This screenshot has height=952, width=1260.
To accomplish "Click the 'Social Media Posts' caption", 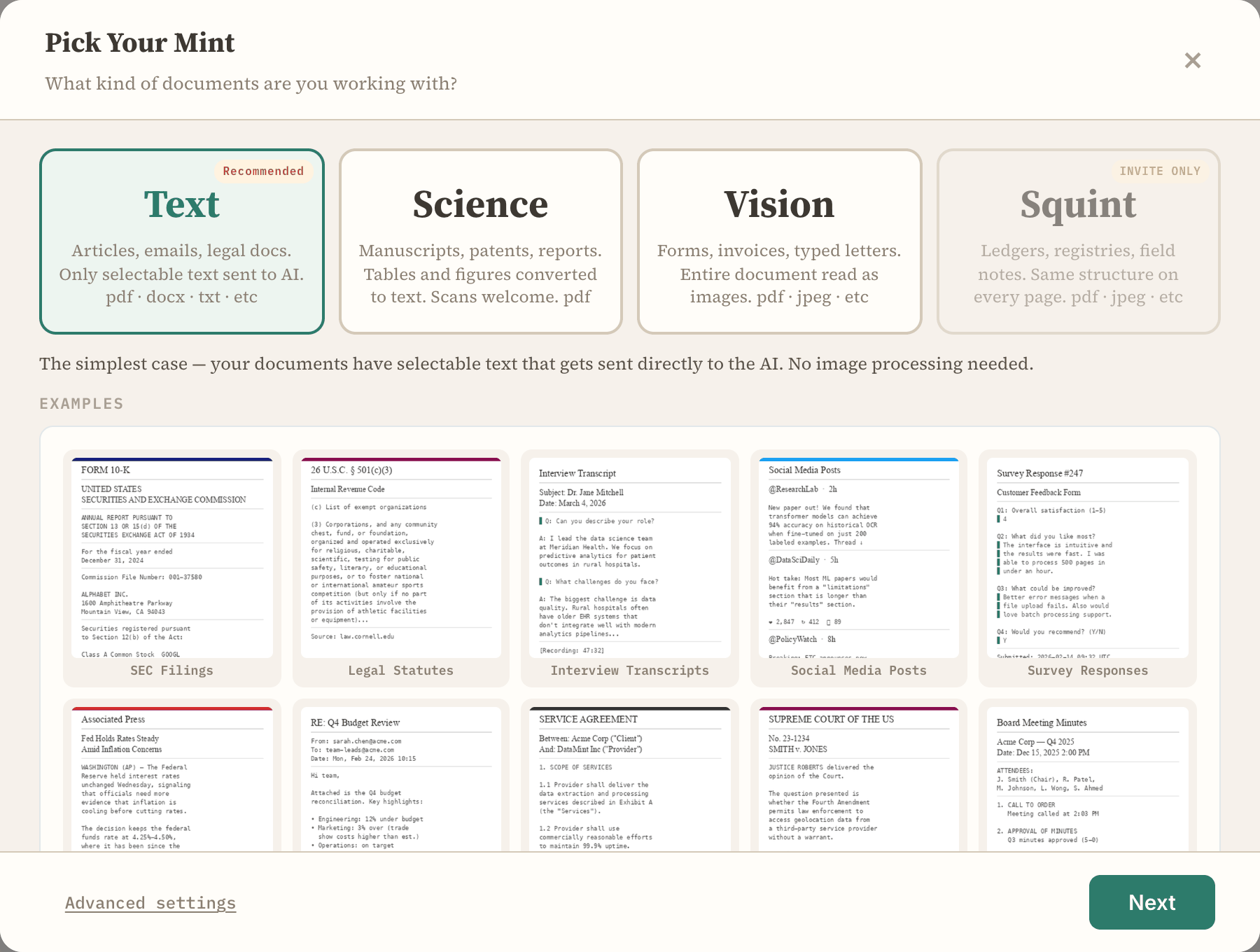I will point(859,671).
